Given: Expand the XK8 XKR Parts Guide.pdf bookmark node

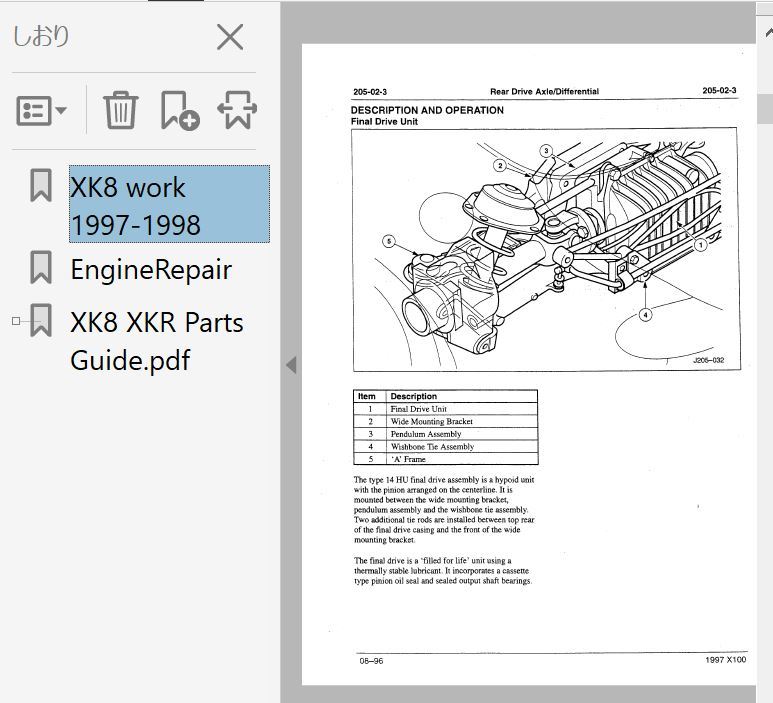Looking at the screenshot, I should (16, 321).
